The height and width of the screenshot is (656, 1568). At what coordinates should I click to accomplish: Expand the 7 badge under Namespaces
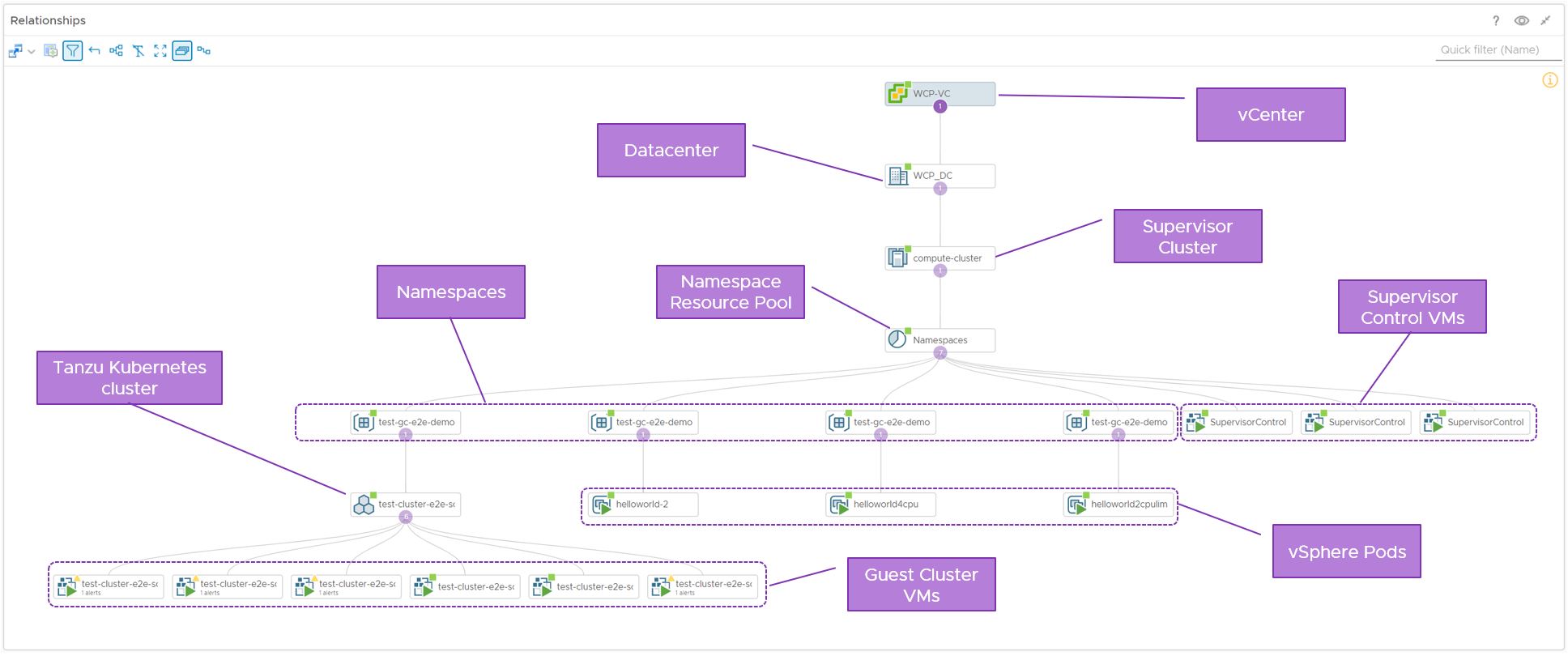tap(940, 353)
